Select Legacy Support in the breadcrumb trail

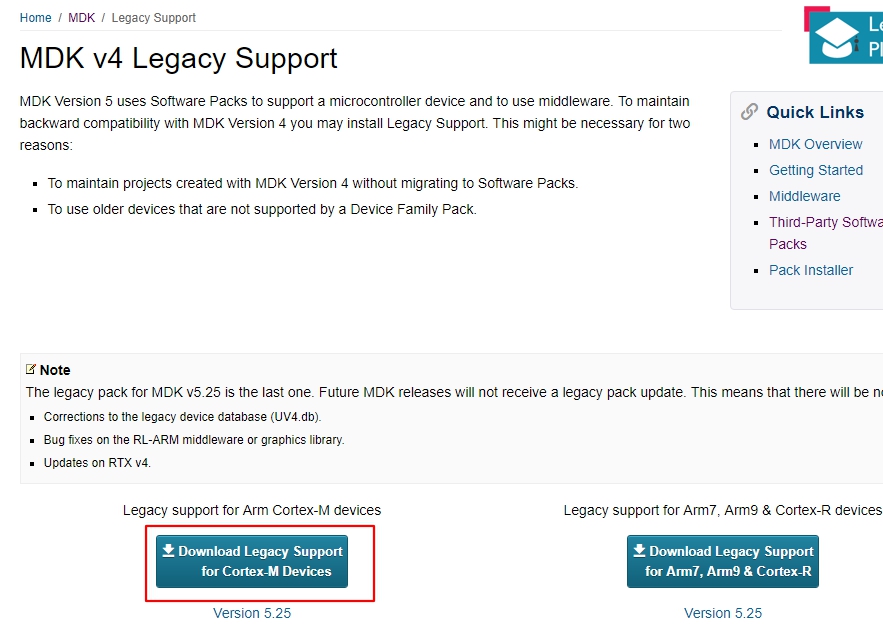[x=153, y=17]
